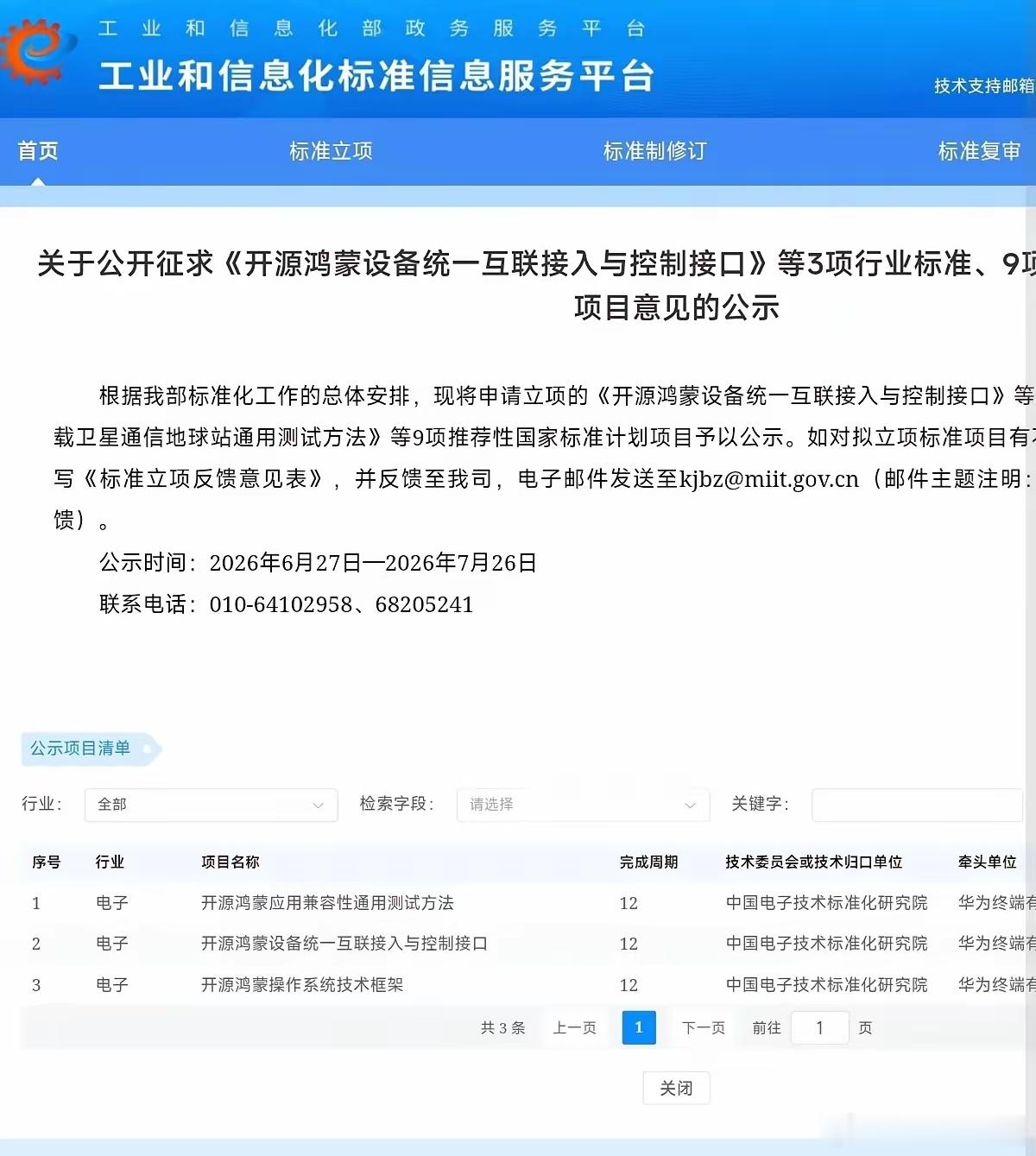This screenshot has width=1036, height=1156.
Task: Click 中国电子技术标准化研究院 in row 3
Action: coord(826,985)
